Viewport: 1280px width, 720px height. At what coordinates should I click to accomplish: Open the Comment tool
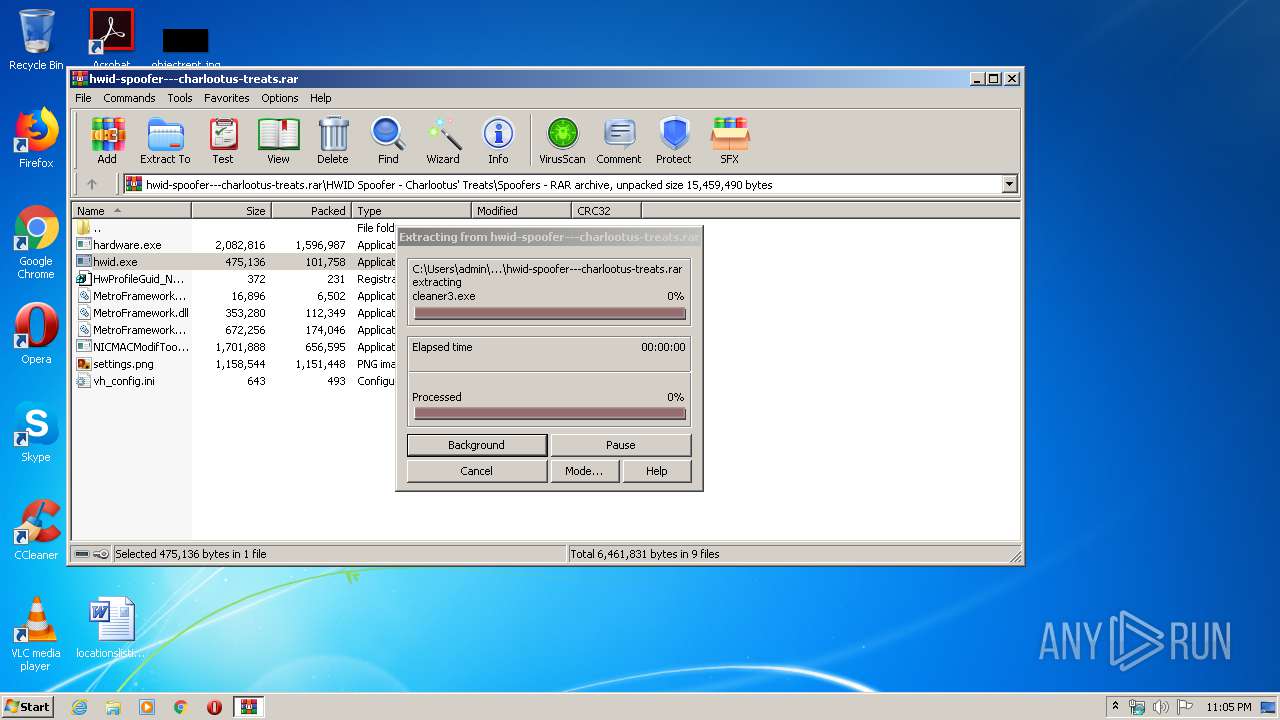click(619, 140)
